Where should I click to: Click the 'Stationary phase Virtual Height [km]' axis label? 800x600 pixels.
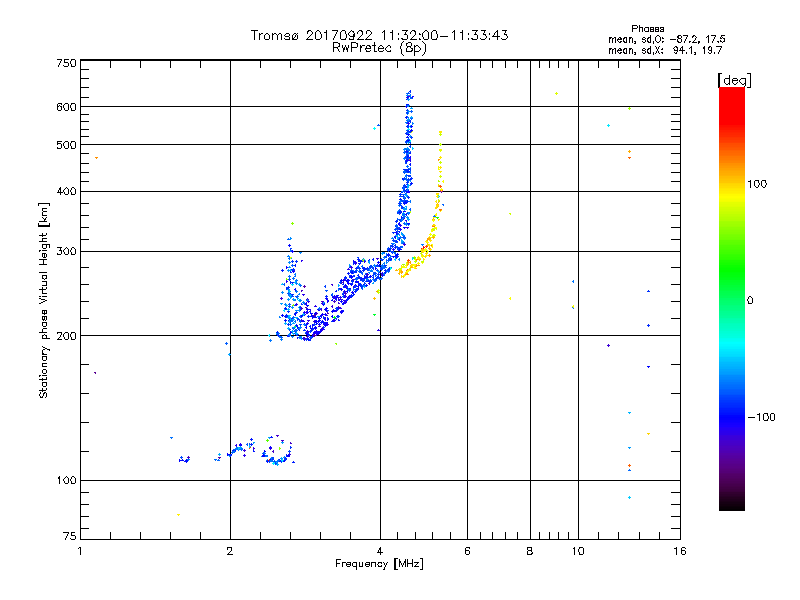pyautogui.click(x=43, y=301)
